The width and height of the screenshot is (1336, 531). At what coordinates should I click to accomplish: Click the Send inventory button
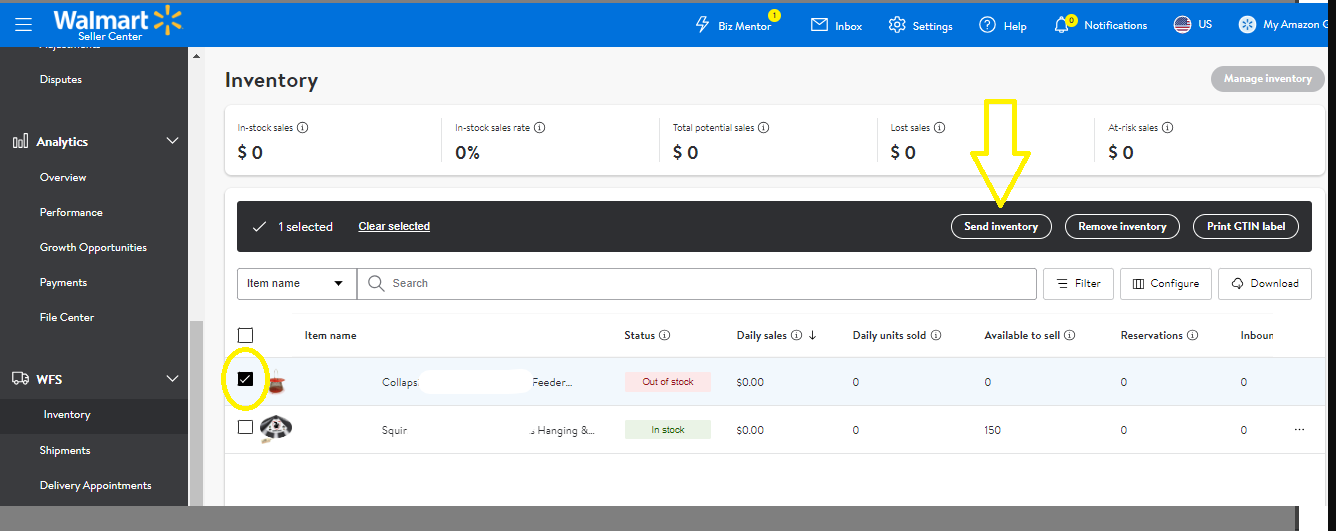pos(1001,227)
